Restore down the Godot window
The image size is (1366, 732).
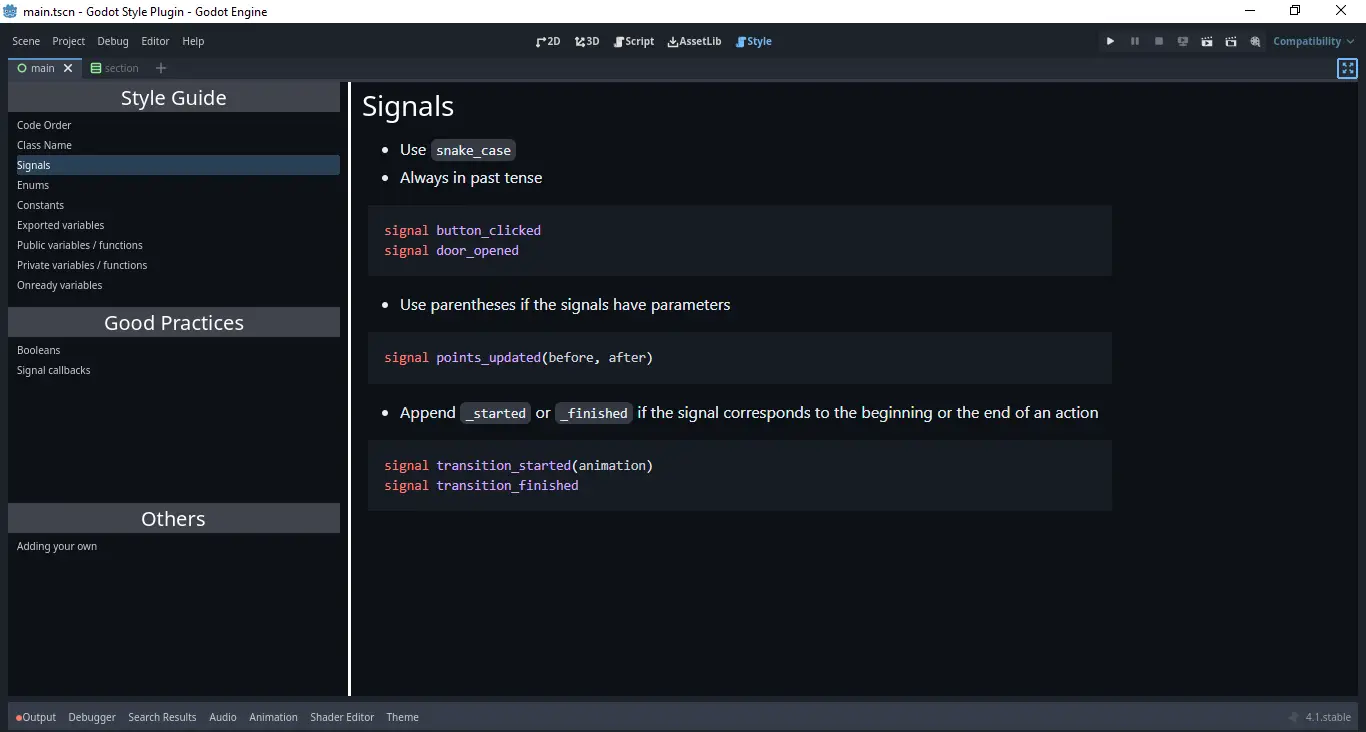tap(1295, 11)
